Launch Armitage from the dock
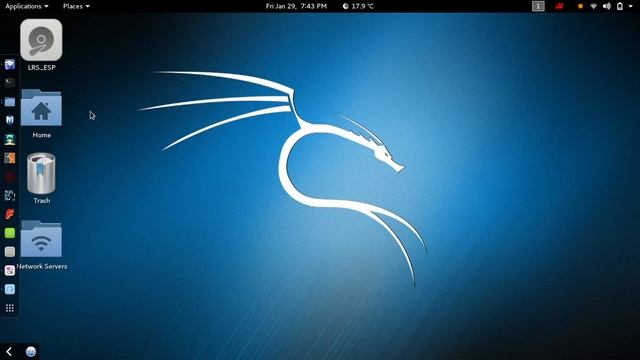640x360 pixels. tap(10, 139)
